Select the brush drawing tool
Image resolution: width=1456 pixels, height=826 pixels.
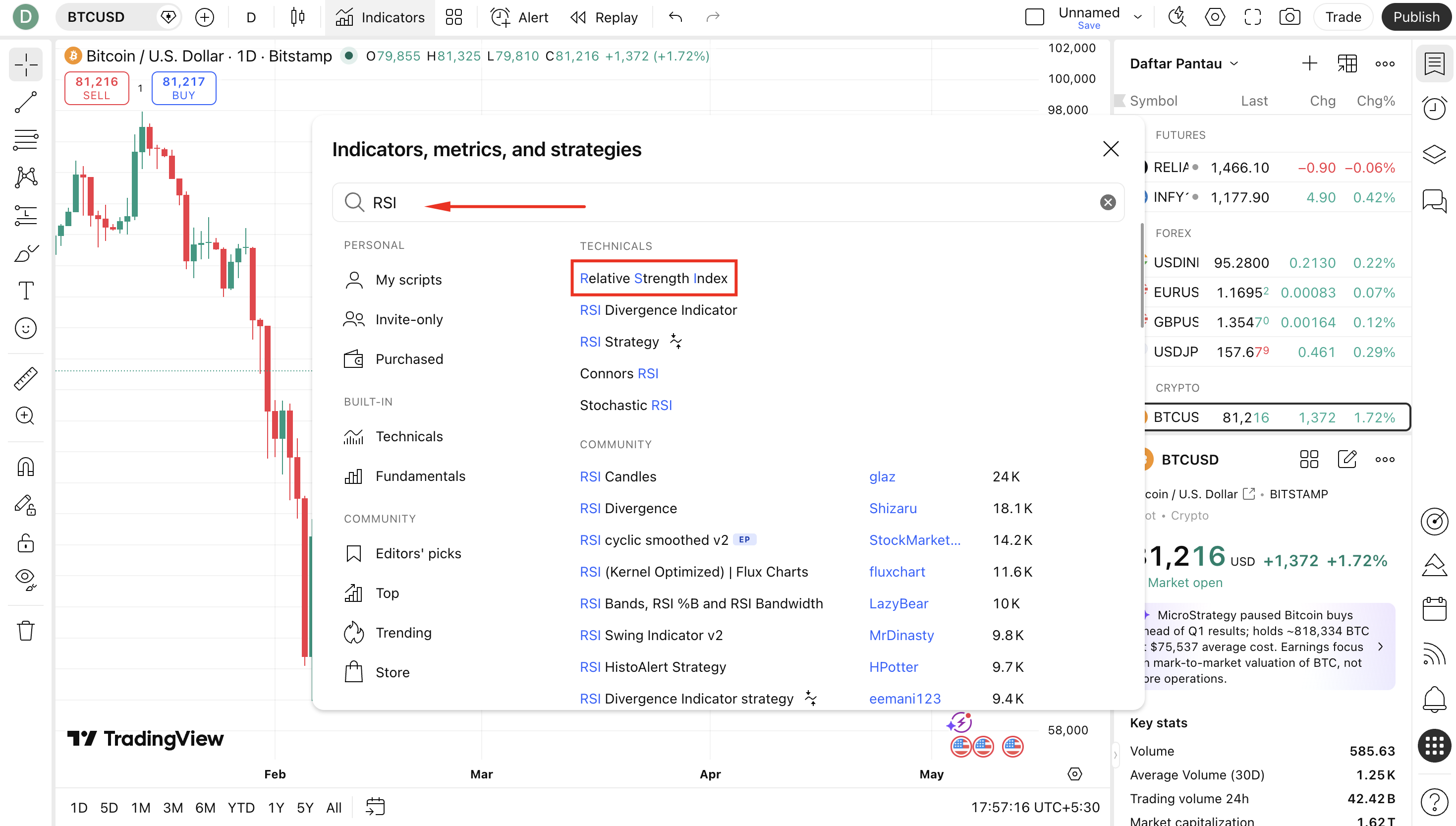[x=25, y=253]
